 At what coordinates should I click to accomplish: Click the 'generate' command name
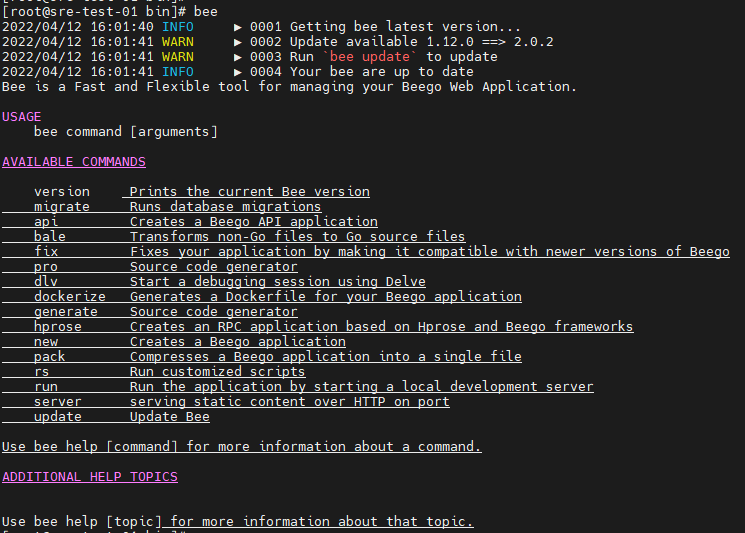pos(66,312)
